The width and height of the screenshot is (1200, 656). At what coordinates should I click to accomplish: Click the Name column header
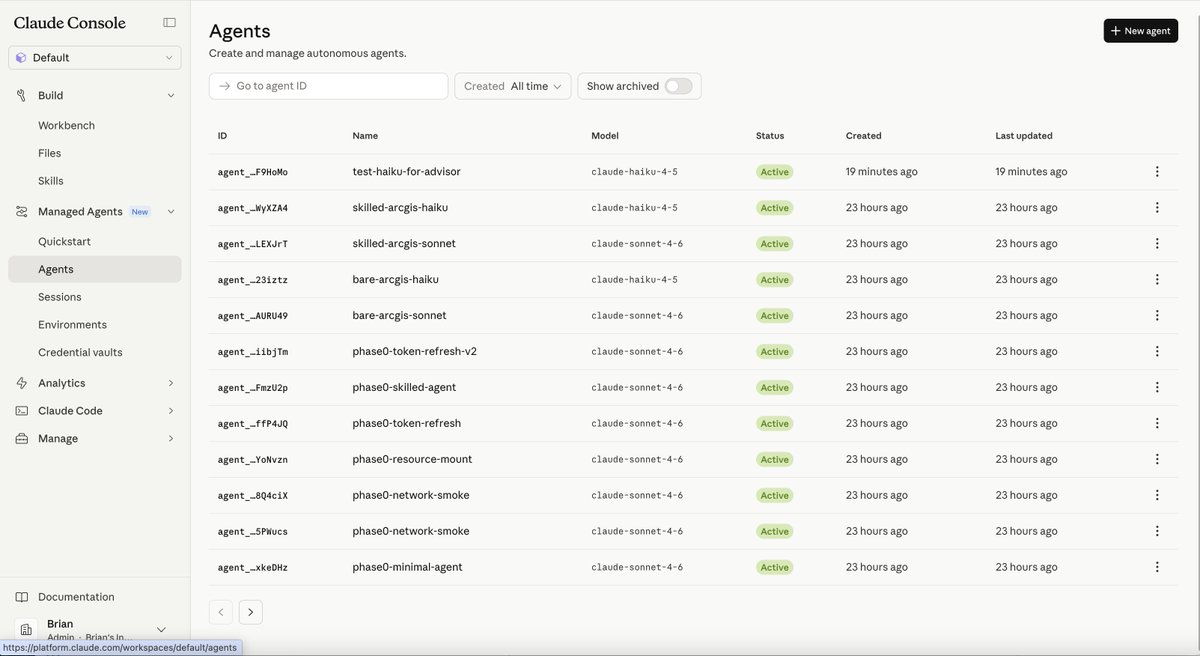(365, 136)
